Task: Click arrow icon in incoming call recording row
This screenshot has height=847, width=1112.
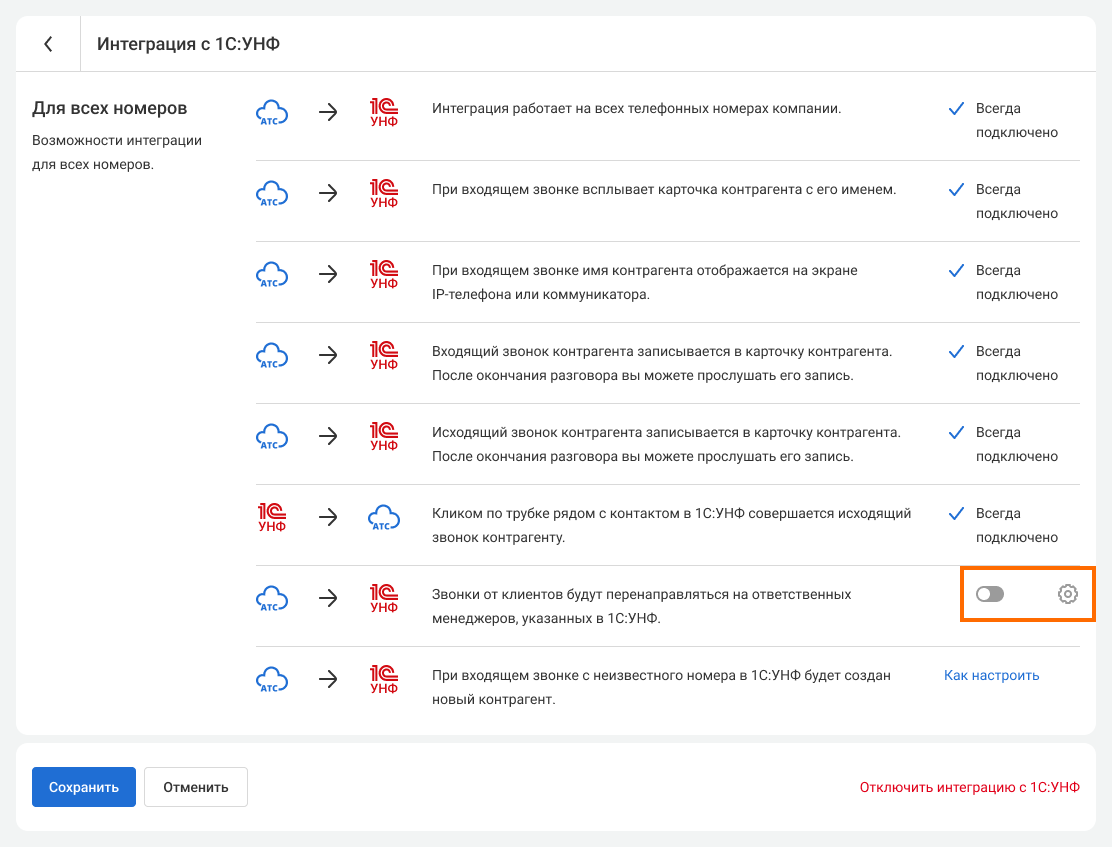Action: coord(328,355)
